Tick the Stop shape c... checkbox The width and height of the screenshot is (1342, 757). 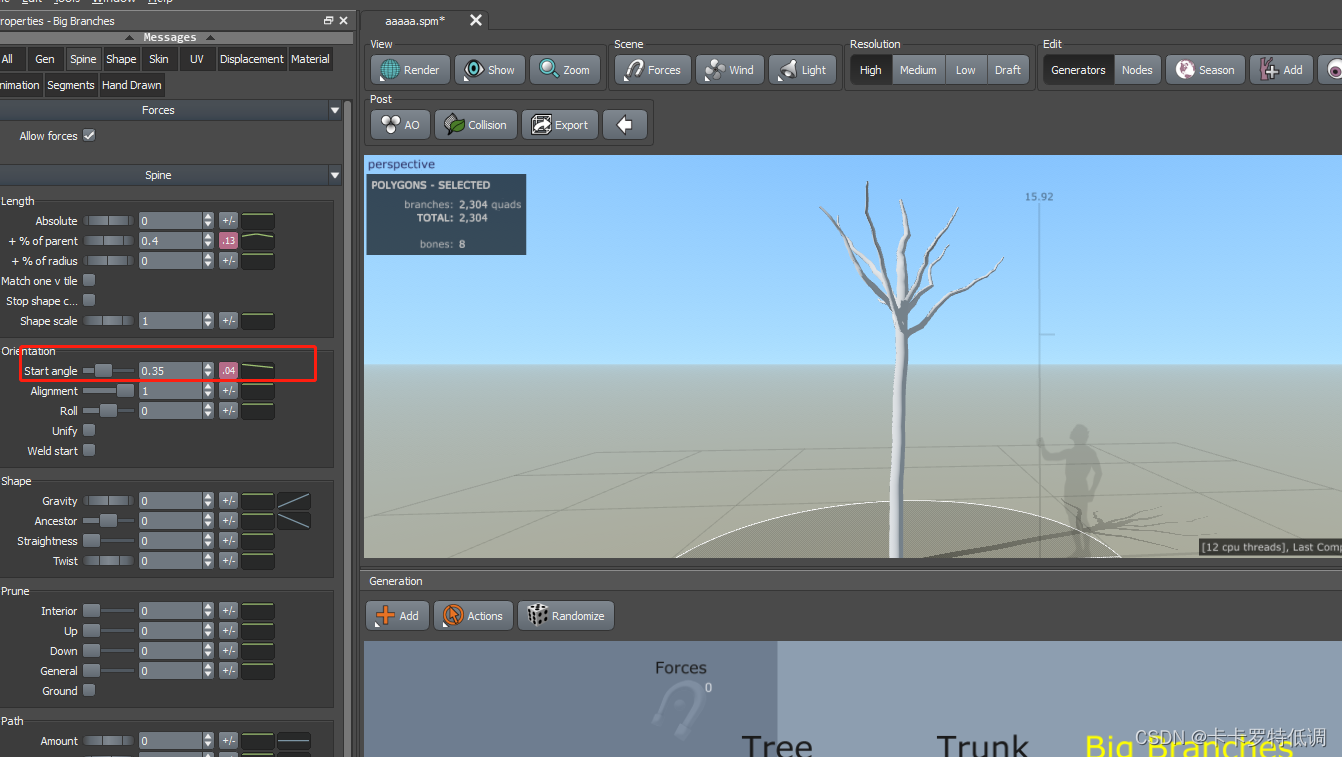[x=89, y=301]
